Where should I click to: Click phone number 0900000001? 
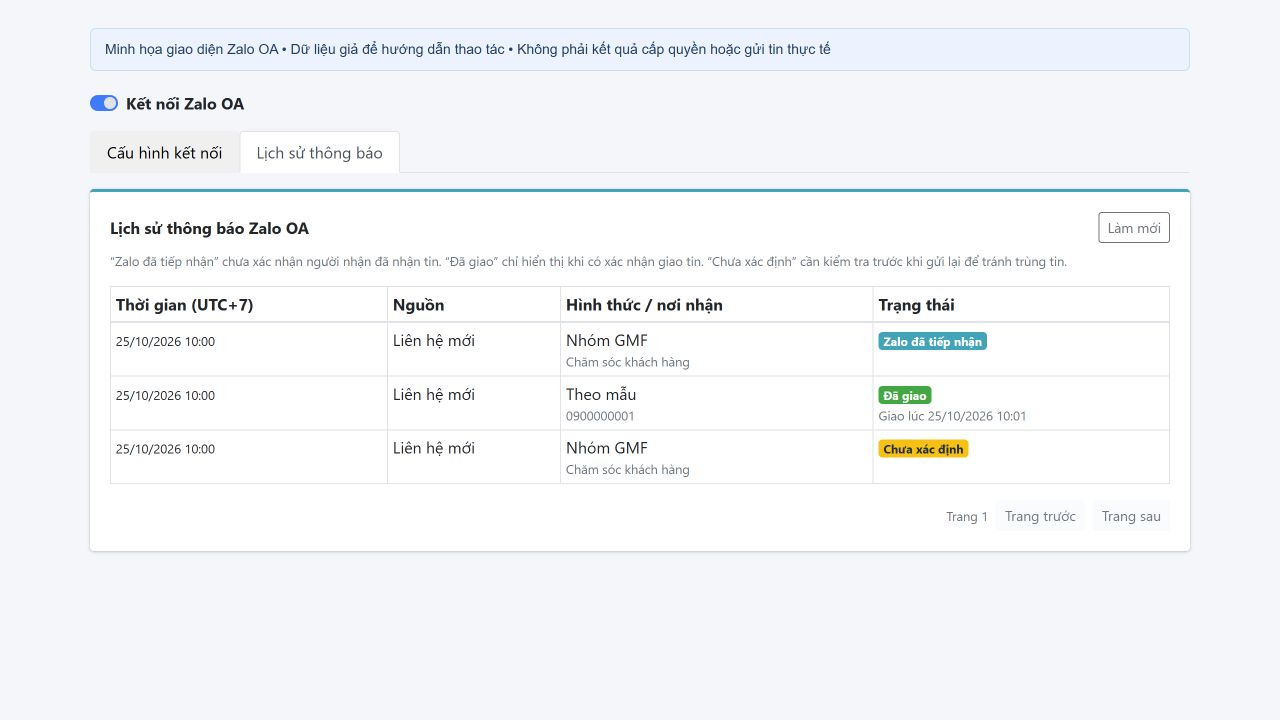tap(600, 416)
